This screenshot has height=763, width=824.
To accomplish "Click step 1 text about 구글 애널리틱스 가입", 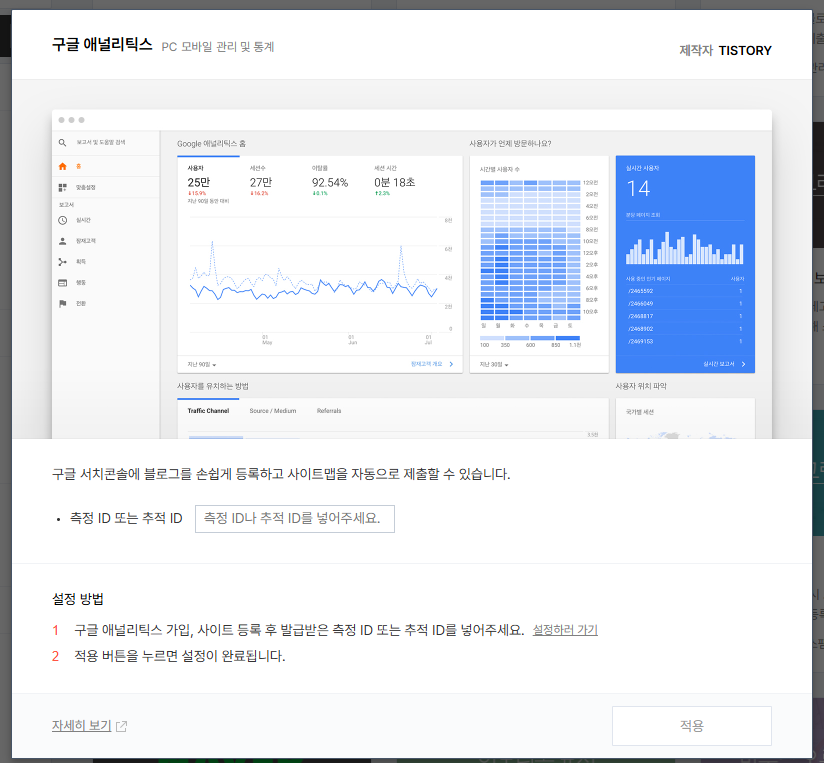I will click(299, 630).
